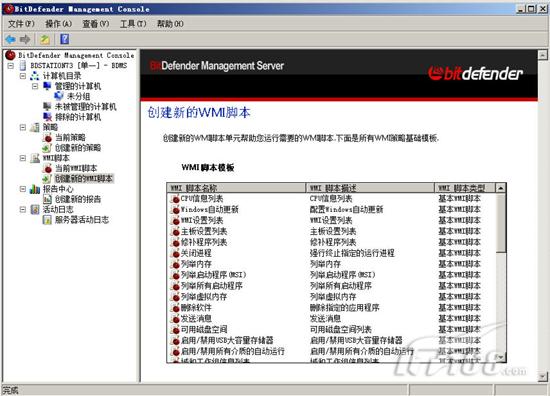Viewport: 550px width, 396px height.
Task: Click the 创建新的策略 icon
Action: point(47,148)
